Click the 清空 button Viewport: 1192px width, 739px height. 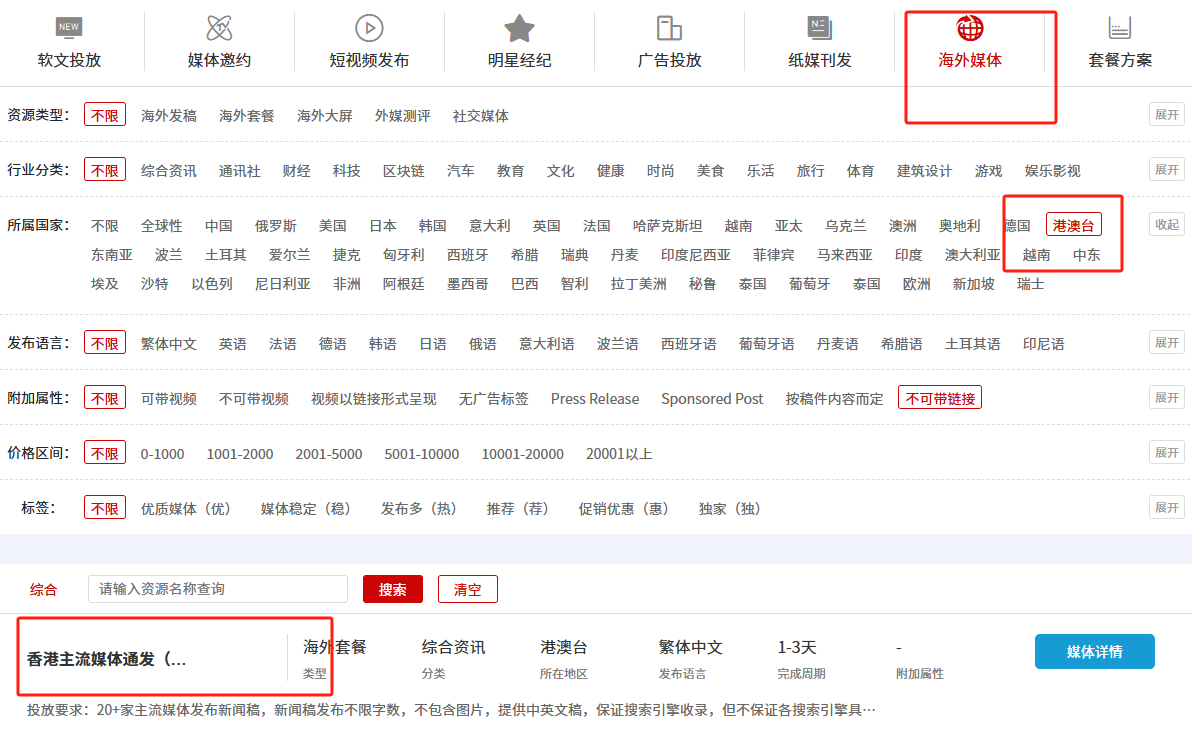[x=467, y=589]
